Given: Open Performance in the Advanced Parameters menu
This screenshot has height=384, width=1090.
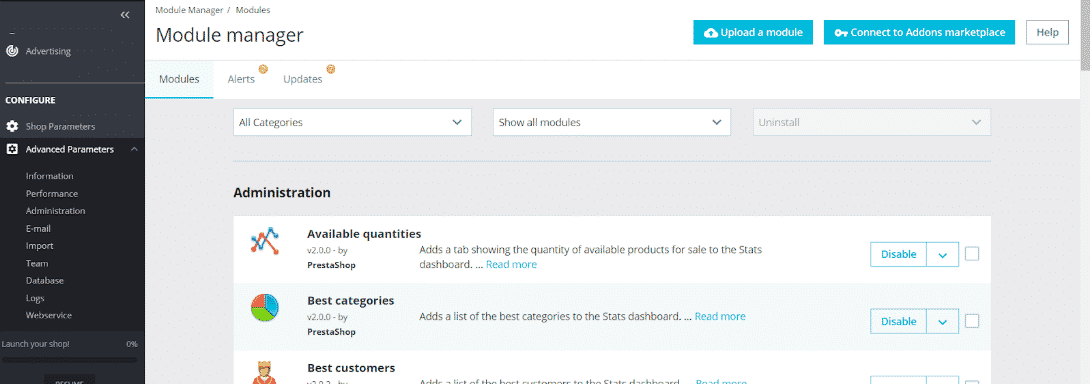Looking at the screenshot, I should (x=51, y=193).
